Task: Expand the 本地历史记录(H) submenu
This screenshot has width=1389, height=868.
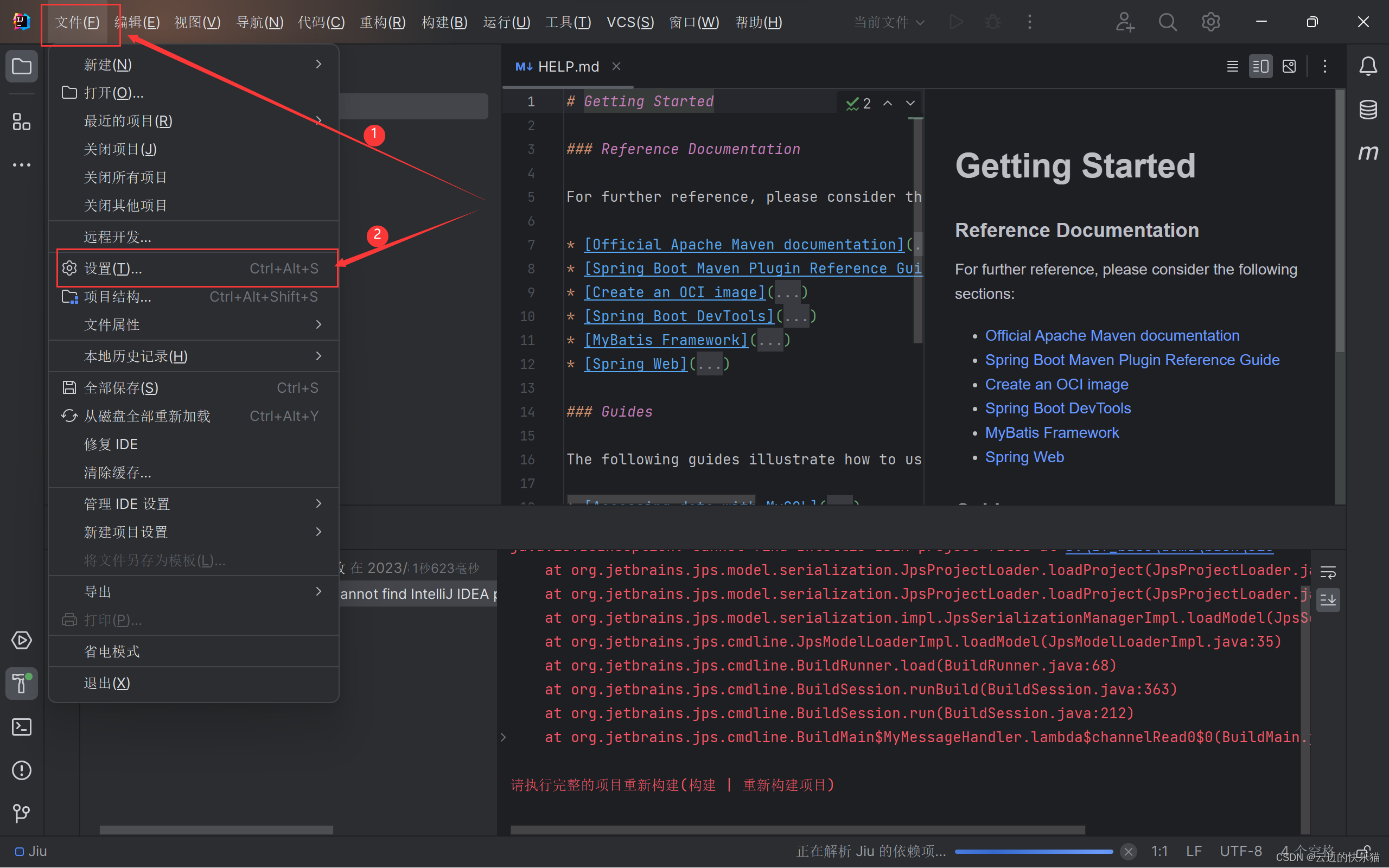Action: [194, 356]
